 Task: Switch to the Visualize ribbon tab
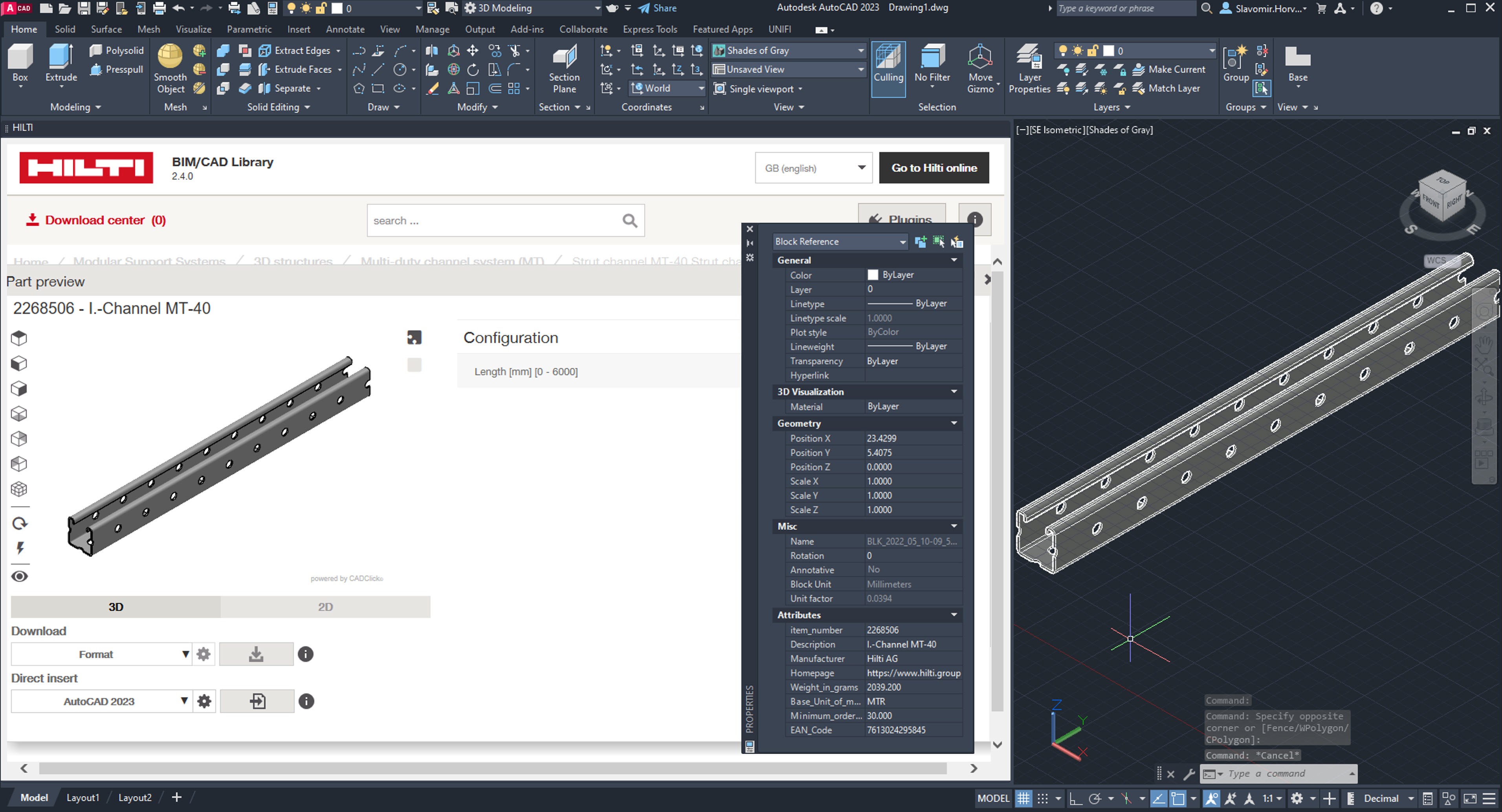193,29
